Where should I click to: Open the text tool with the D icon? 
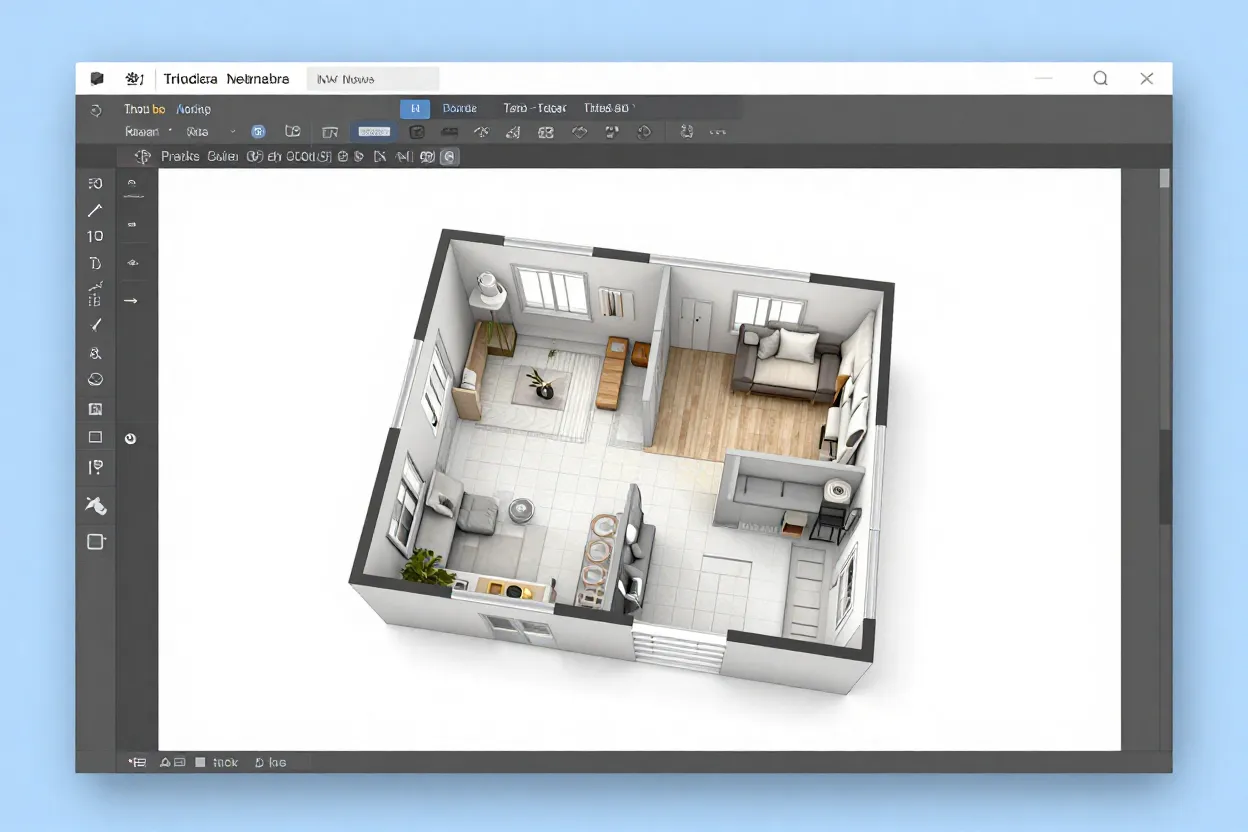(95, 263)
